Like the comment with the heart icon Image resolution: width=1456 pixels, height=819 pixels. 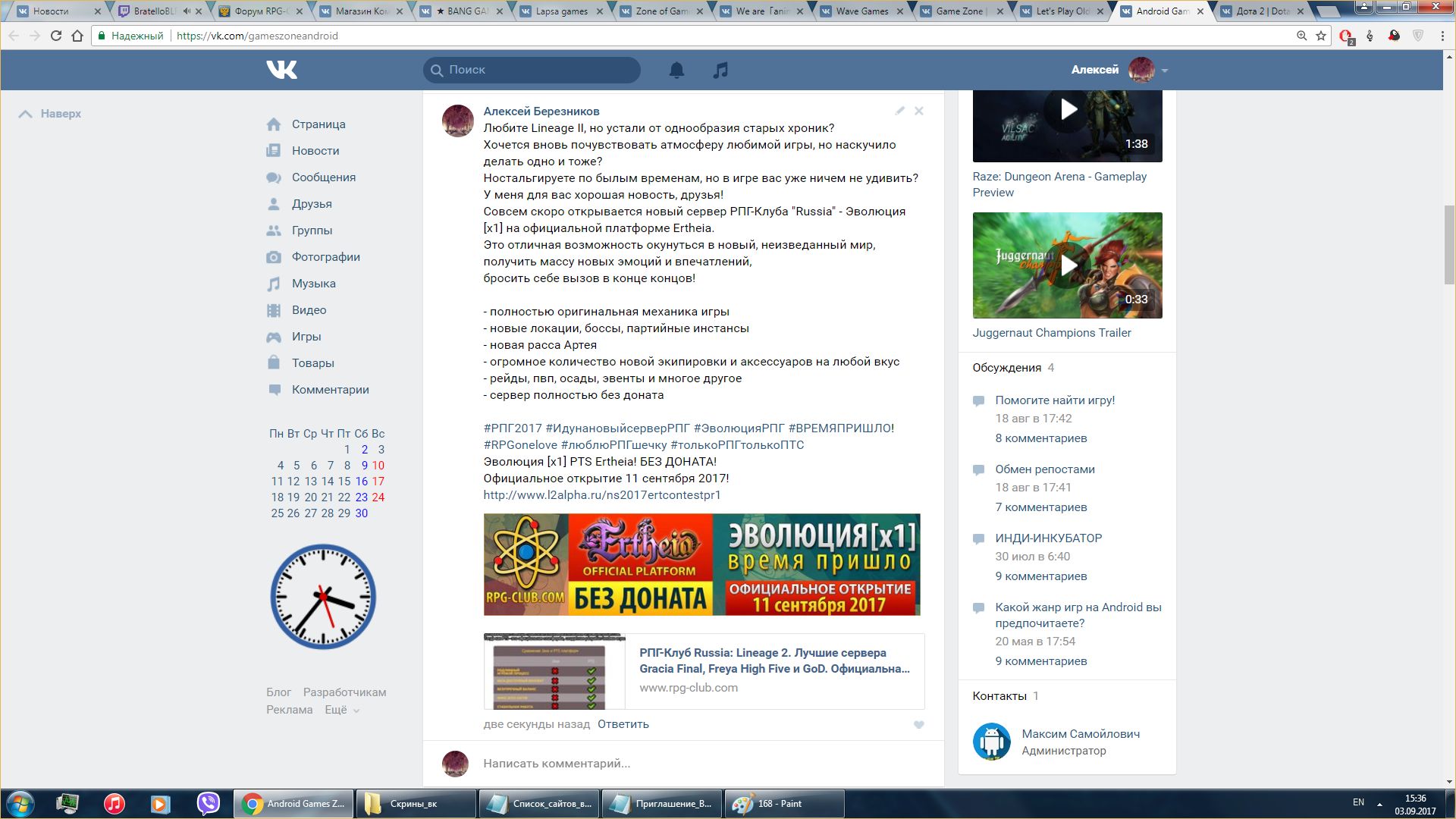point(918,725)
